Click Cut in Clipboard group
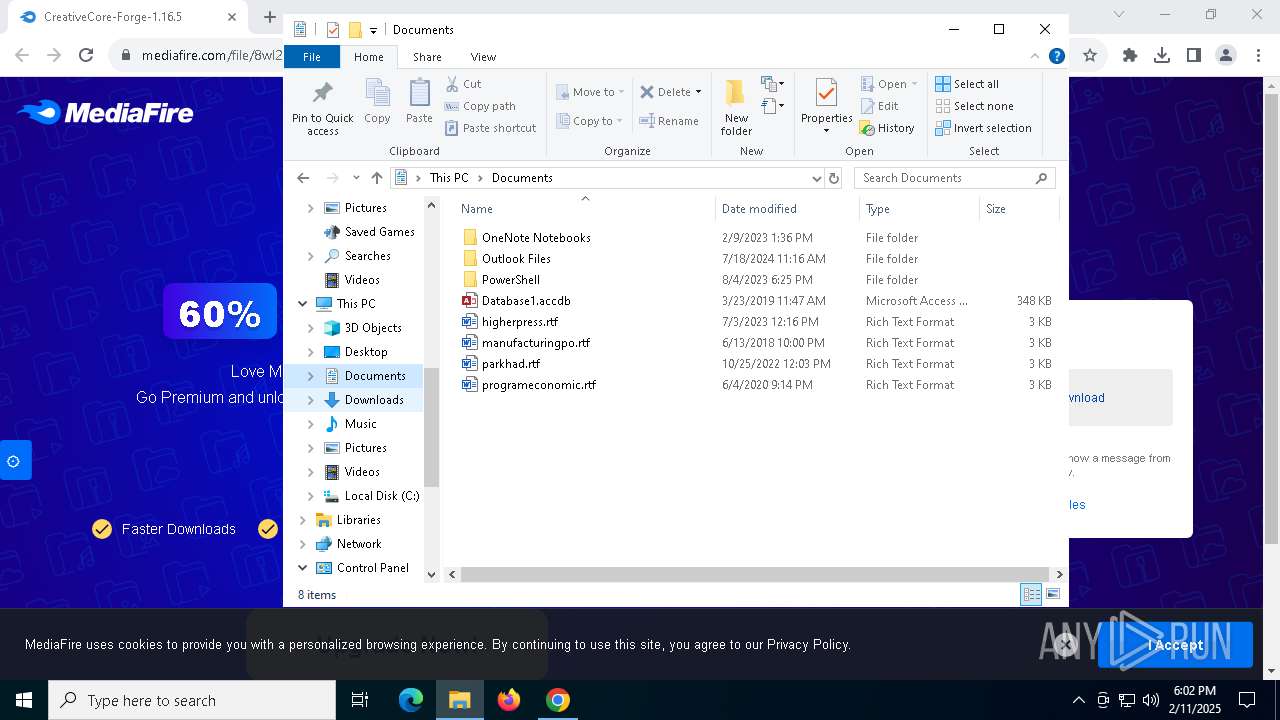The width and height of the screenshot is (1280, 720). click(463, 84)
